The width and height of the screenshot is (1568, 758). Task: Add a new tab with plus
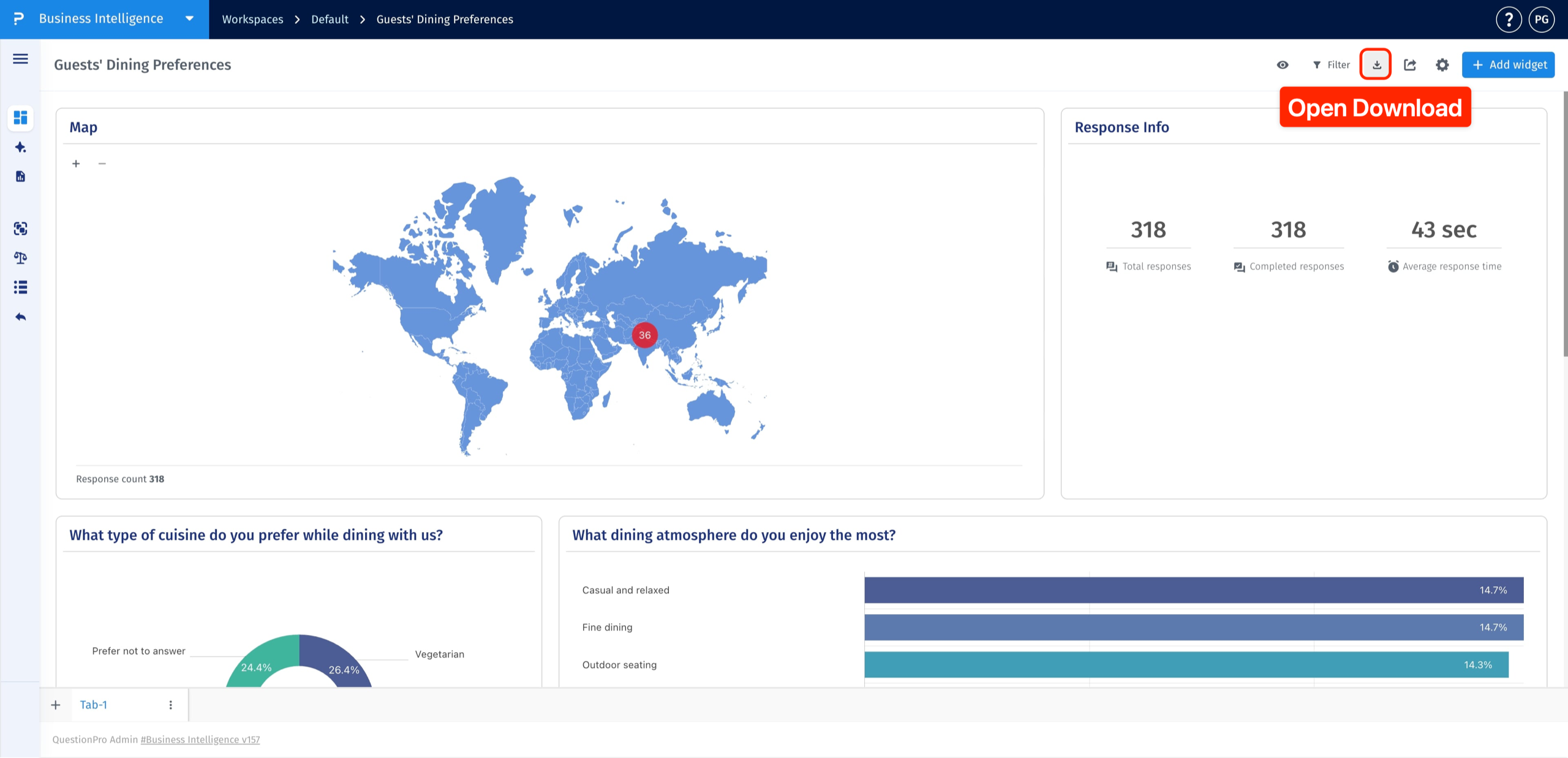[x=56, y=705]
